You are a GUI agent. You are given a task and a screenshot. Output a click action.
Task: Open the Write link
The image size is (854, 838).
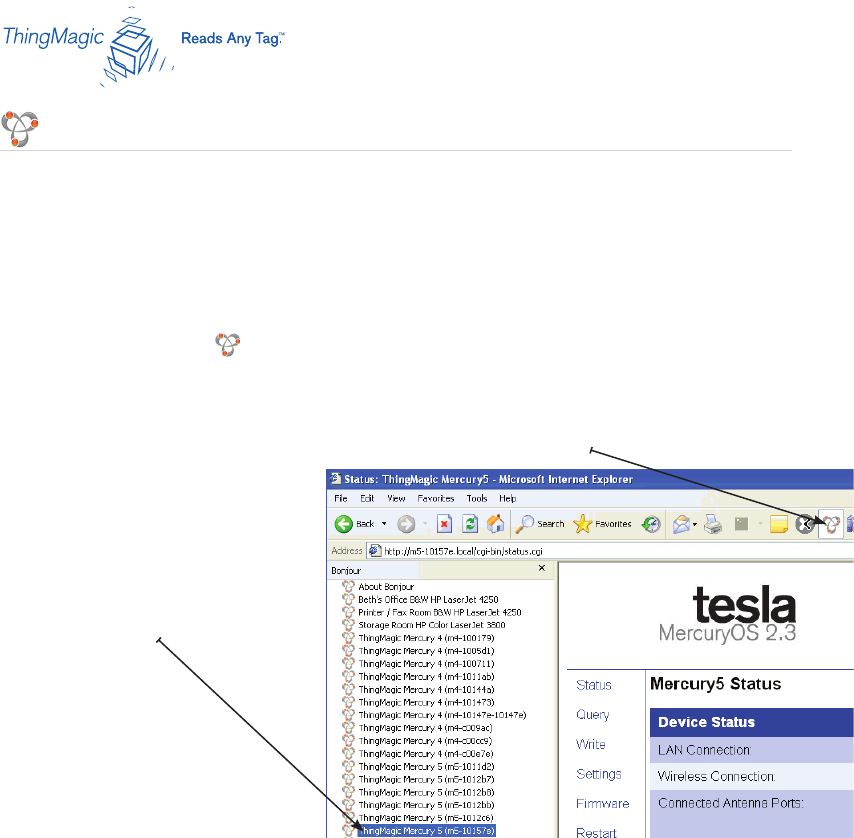(x=590, y=744)
